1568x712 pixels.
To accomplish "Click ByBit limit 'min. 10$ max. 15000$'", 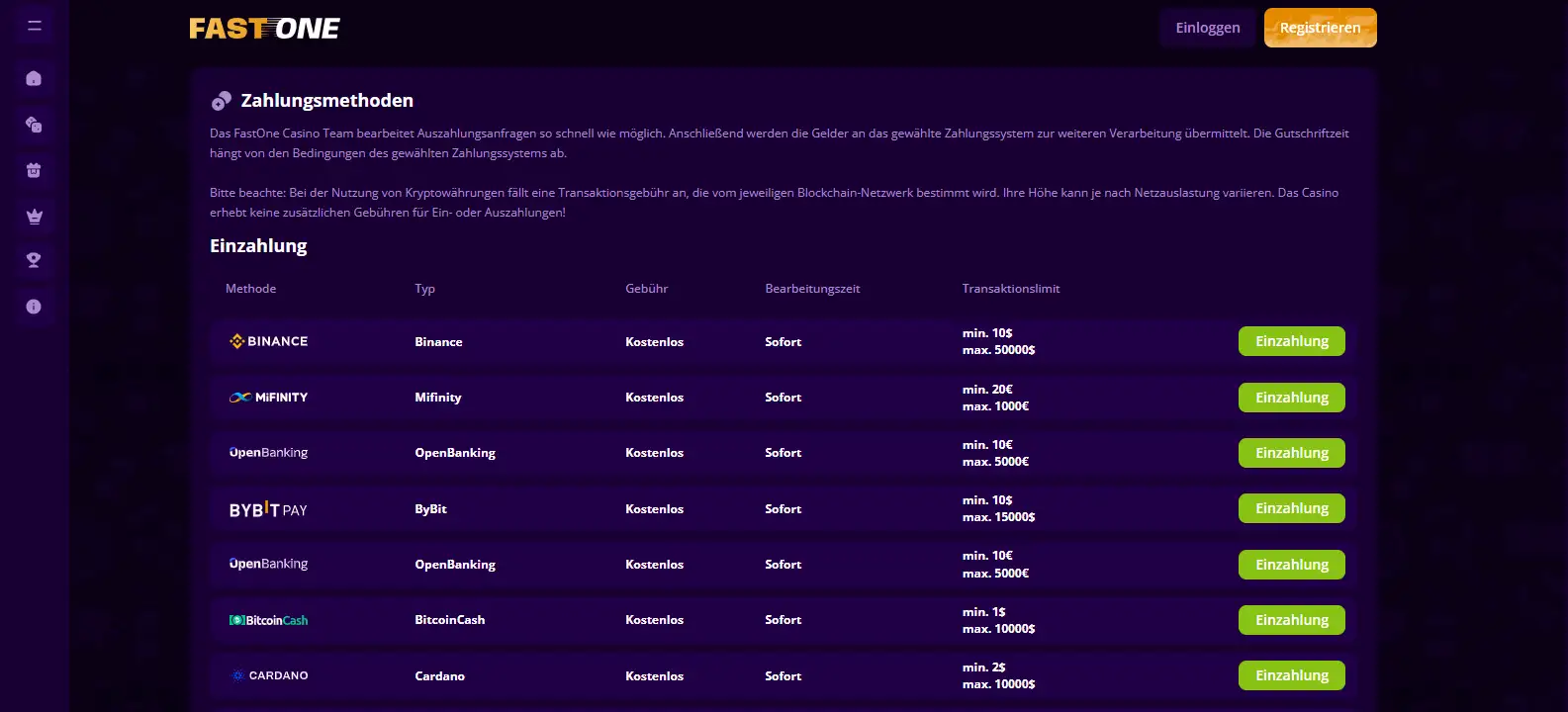I will click(999, 508).
